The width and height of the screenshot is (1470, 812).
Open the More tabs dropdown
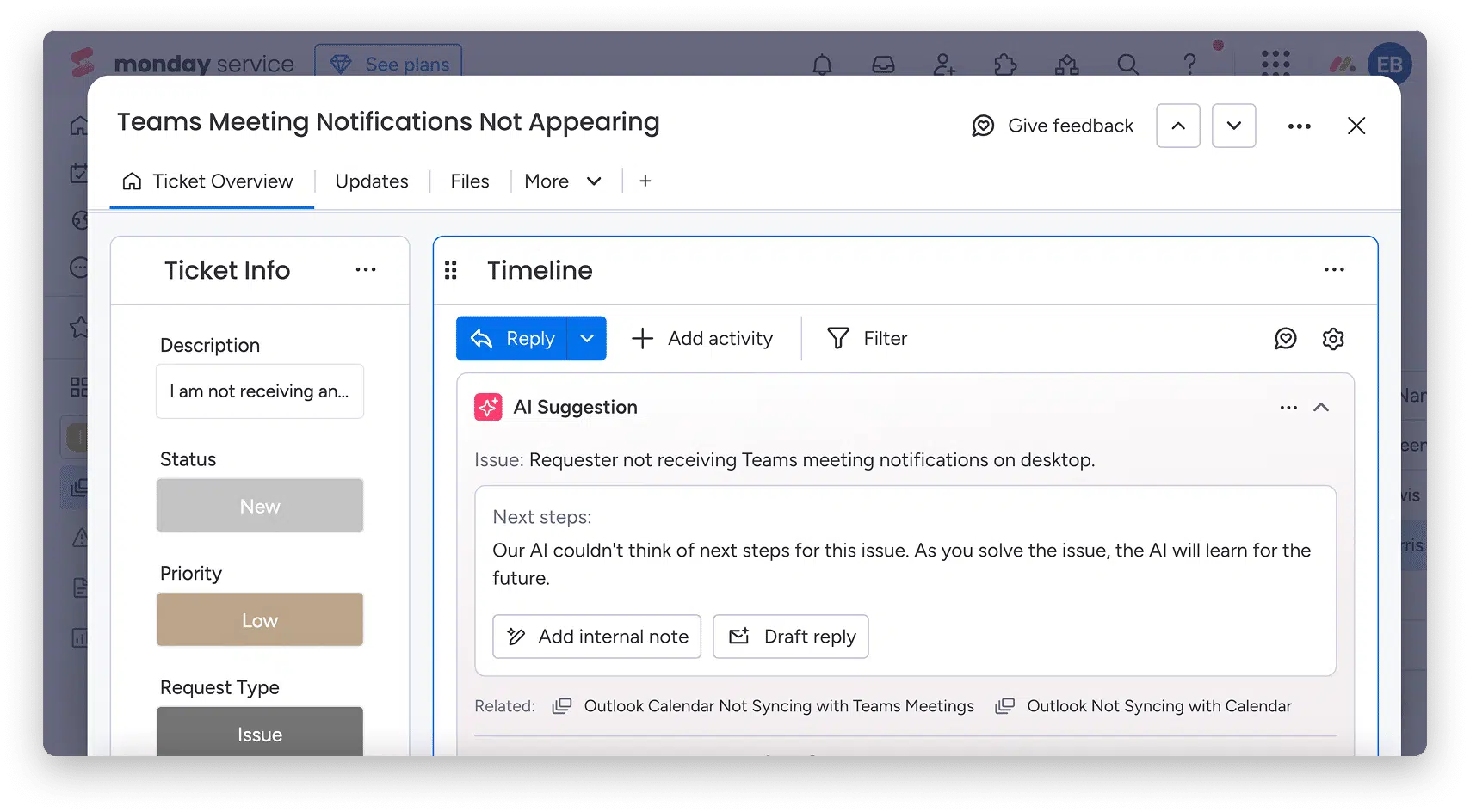tap(562, 181)
